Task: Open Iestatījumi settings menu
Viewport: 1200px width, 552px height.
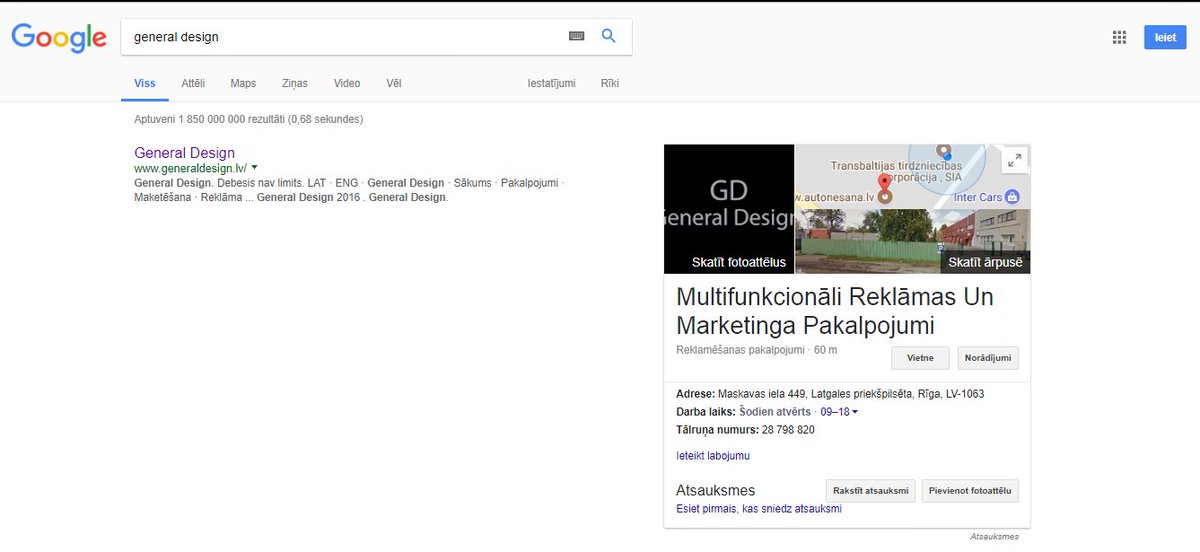Action: click(552, 83)
